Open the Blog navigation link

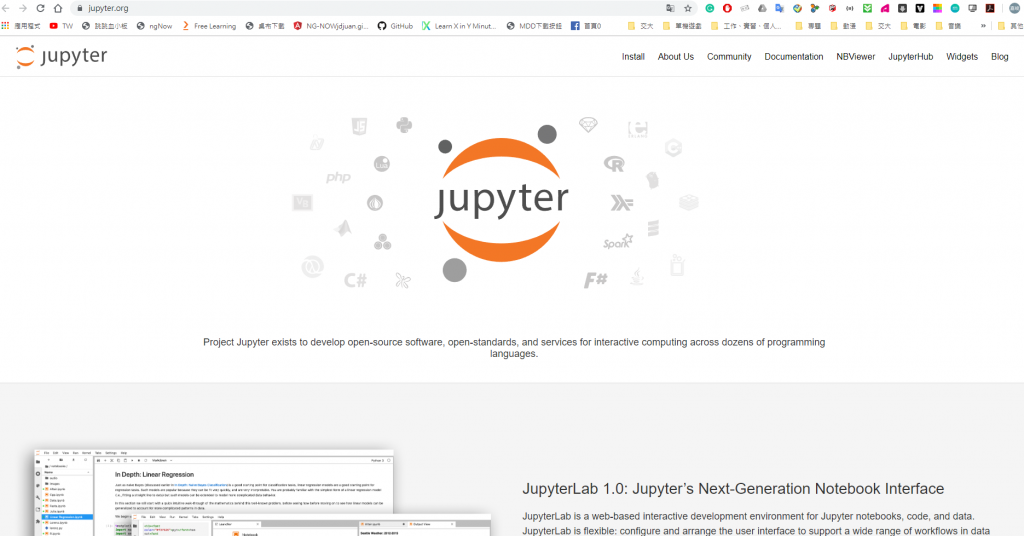[999, 57]
